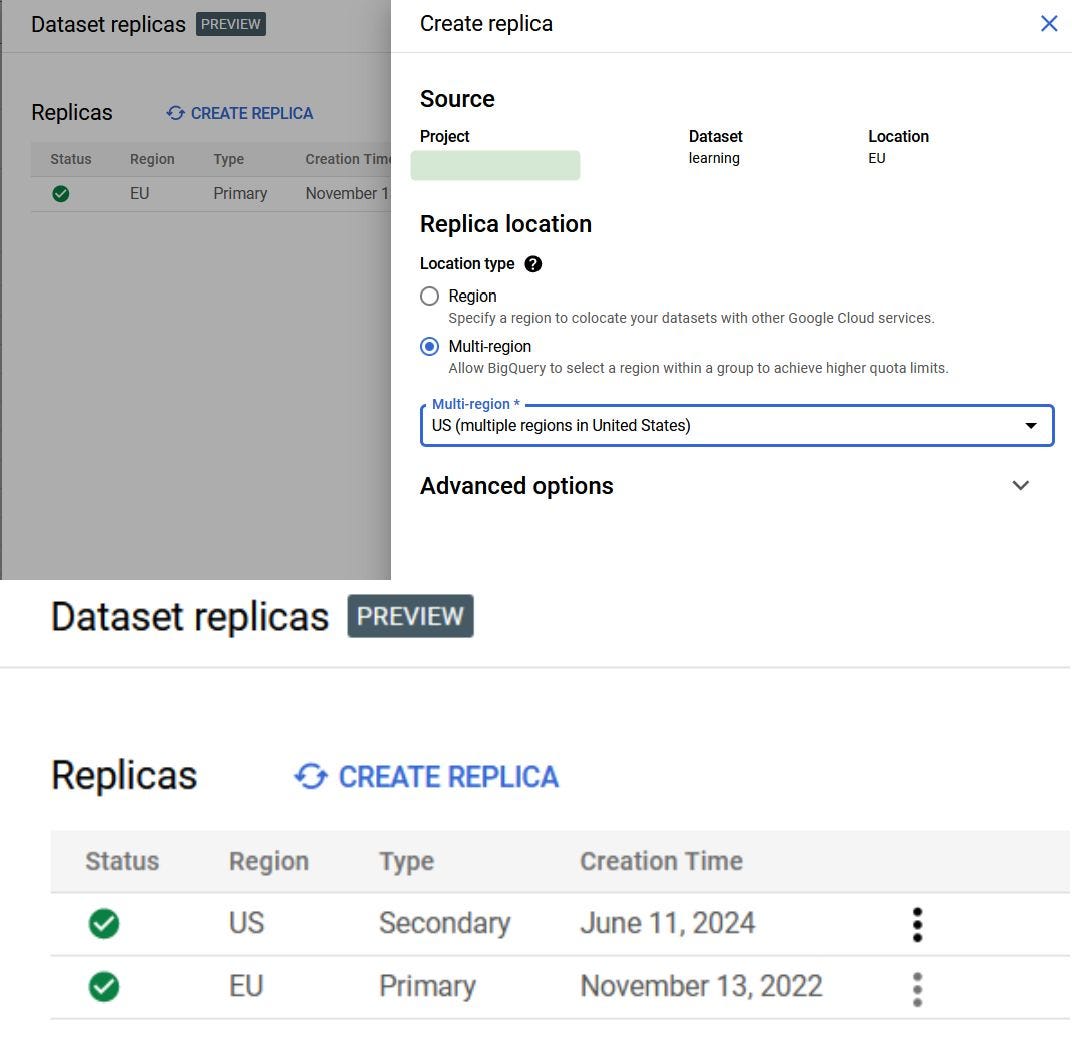The width and height of the screenshot is (1072, 1052).
Task: Click the 'Region' column header in lower table
Action: click(x=269, y=861)
